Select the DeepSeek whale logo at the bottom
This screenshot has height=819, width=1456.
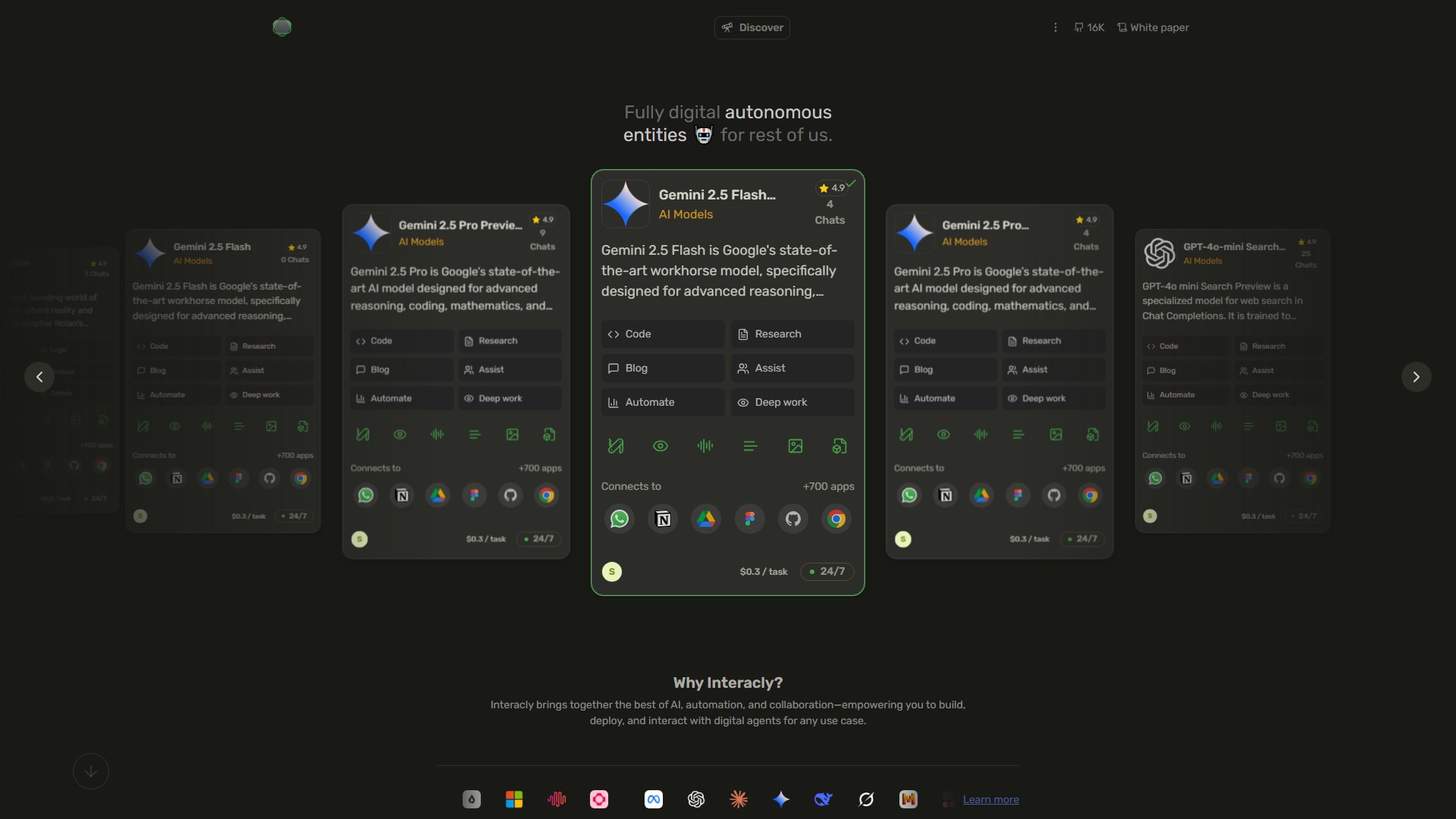[x=823, y=799]
